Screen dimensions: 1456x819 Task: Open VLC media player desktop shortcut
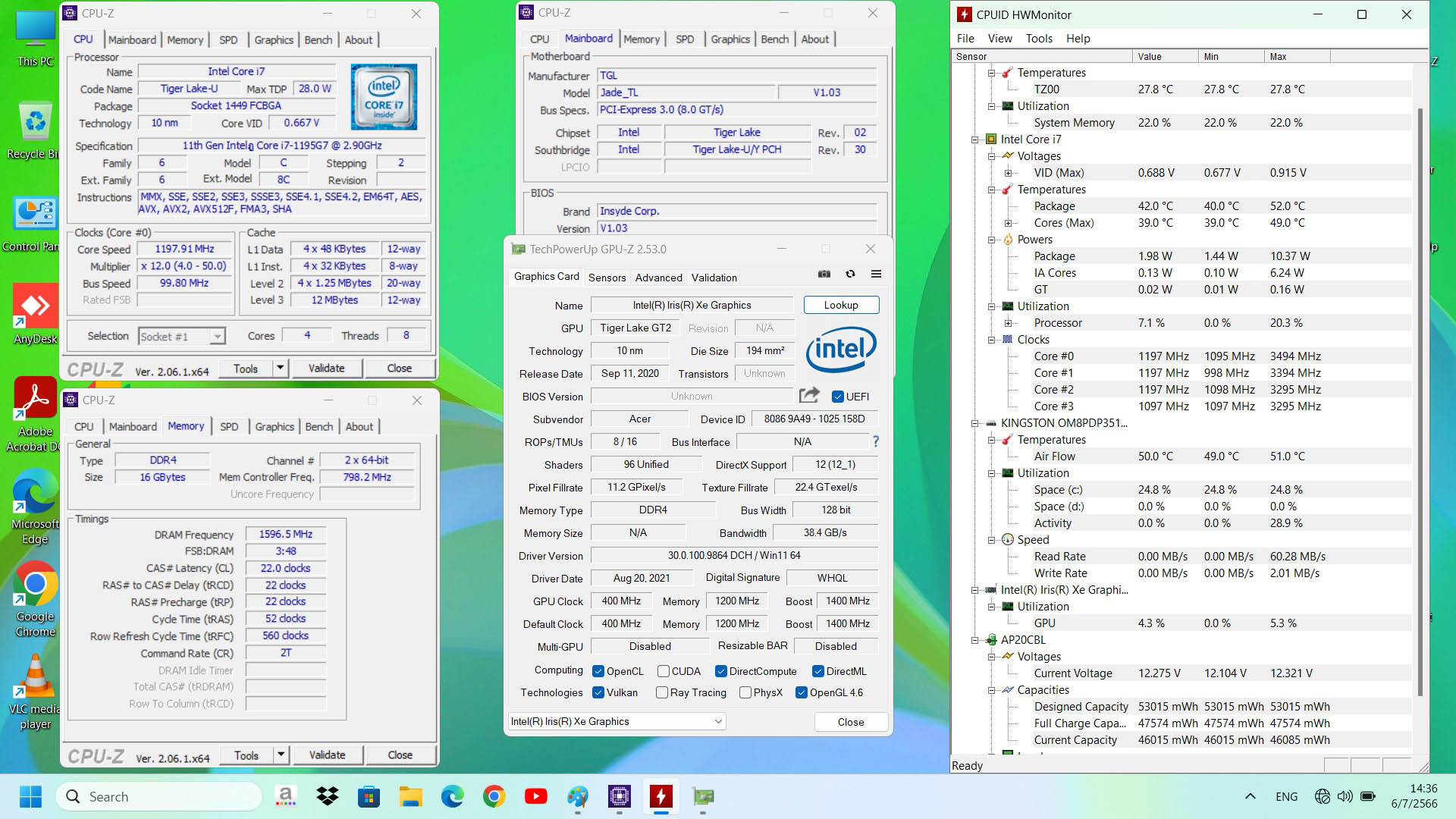35,692
